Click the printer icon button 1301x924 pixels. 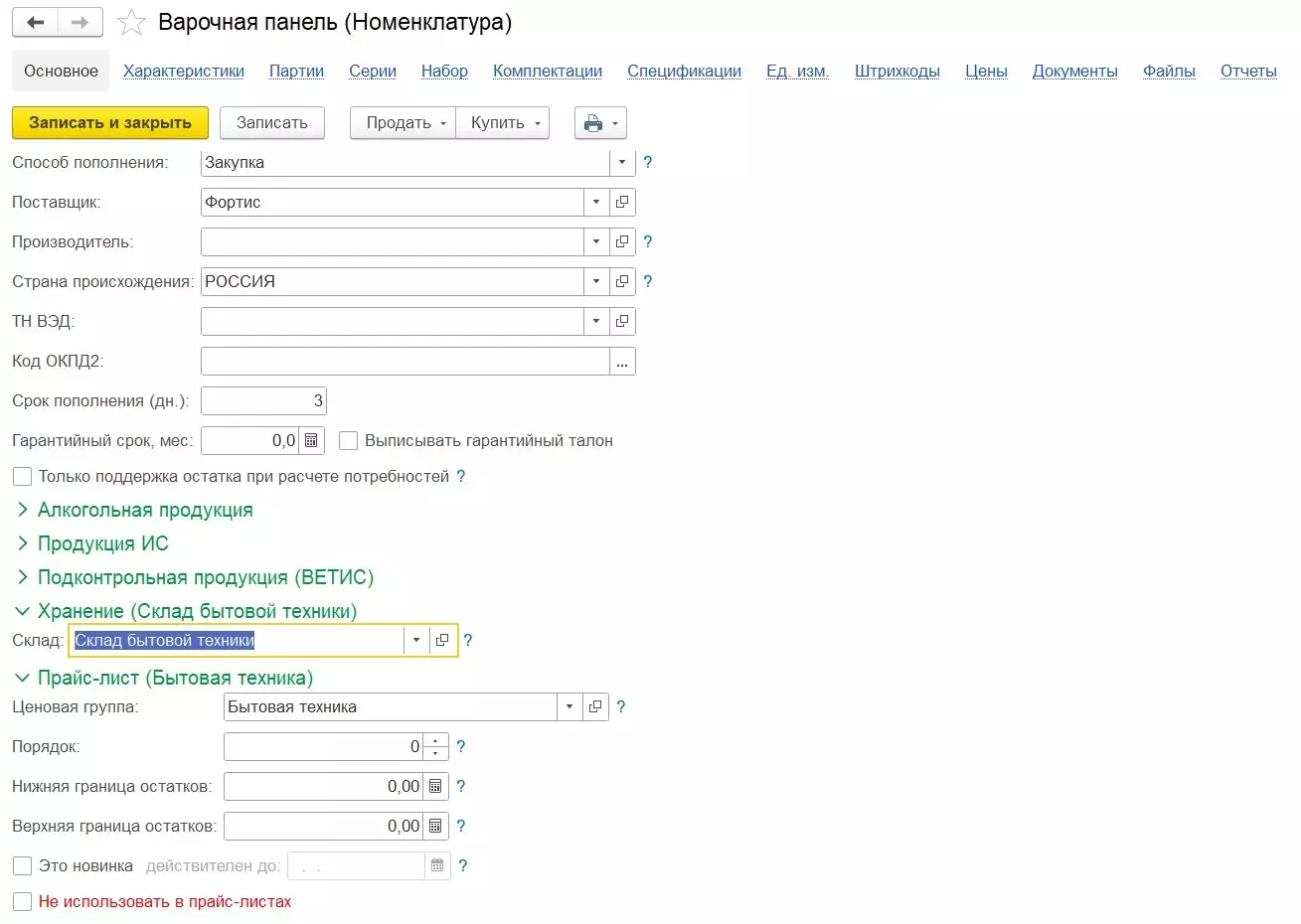(x=593, y=123)
